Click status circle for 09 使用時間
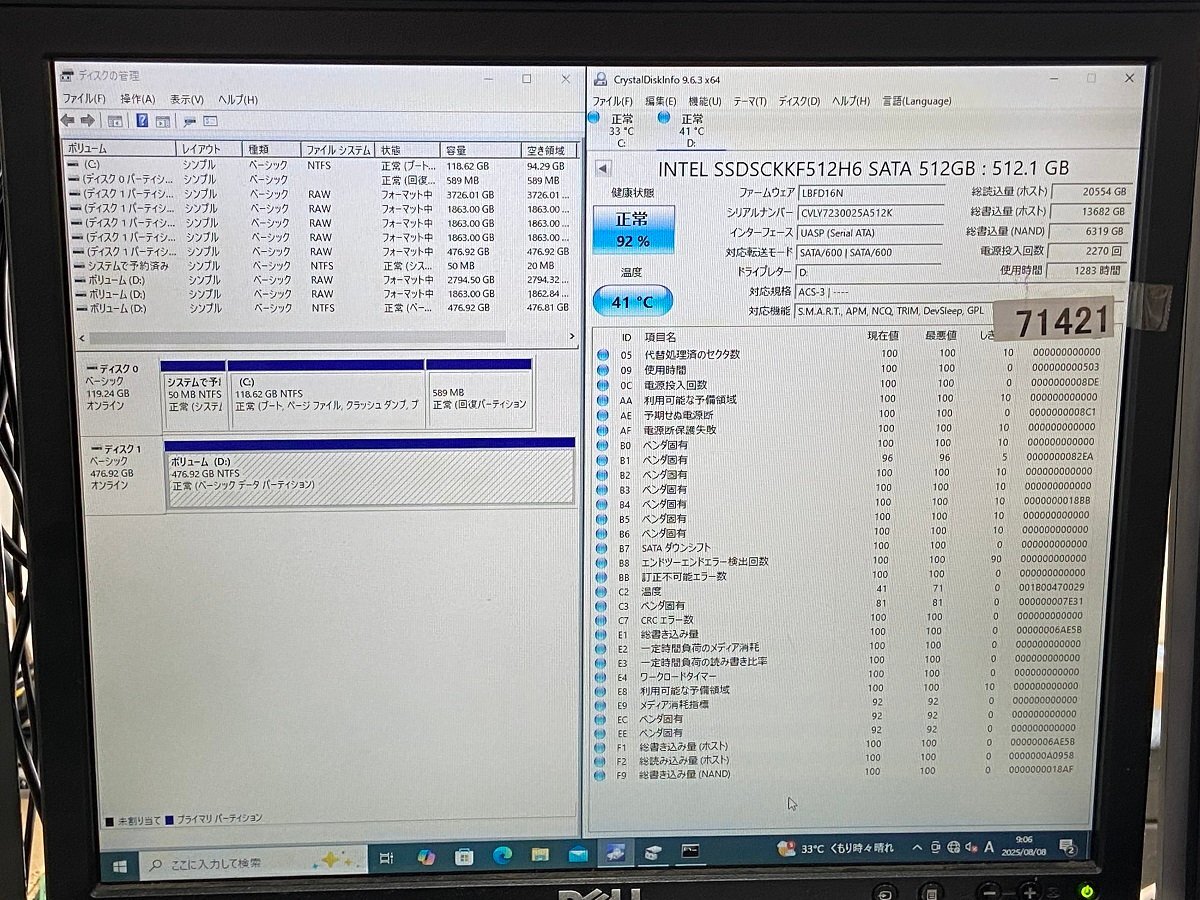 [603, 369]
